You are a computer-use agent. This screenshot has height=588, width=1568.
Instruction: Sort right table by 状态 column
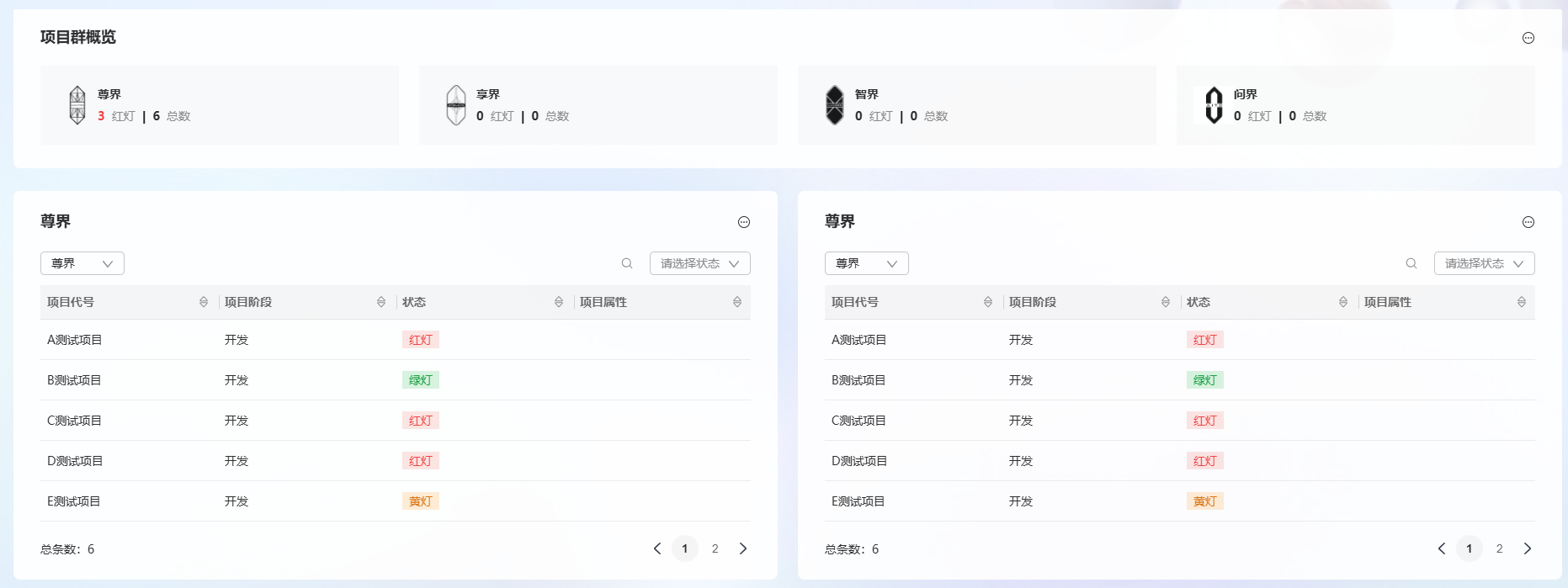[x=1343, y=302]
